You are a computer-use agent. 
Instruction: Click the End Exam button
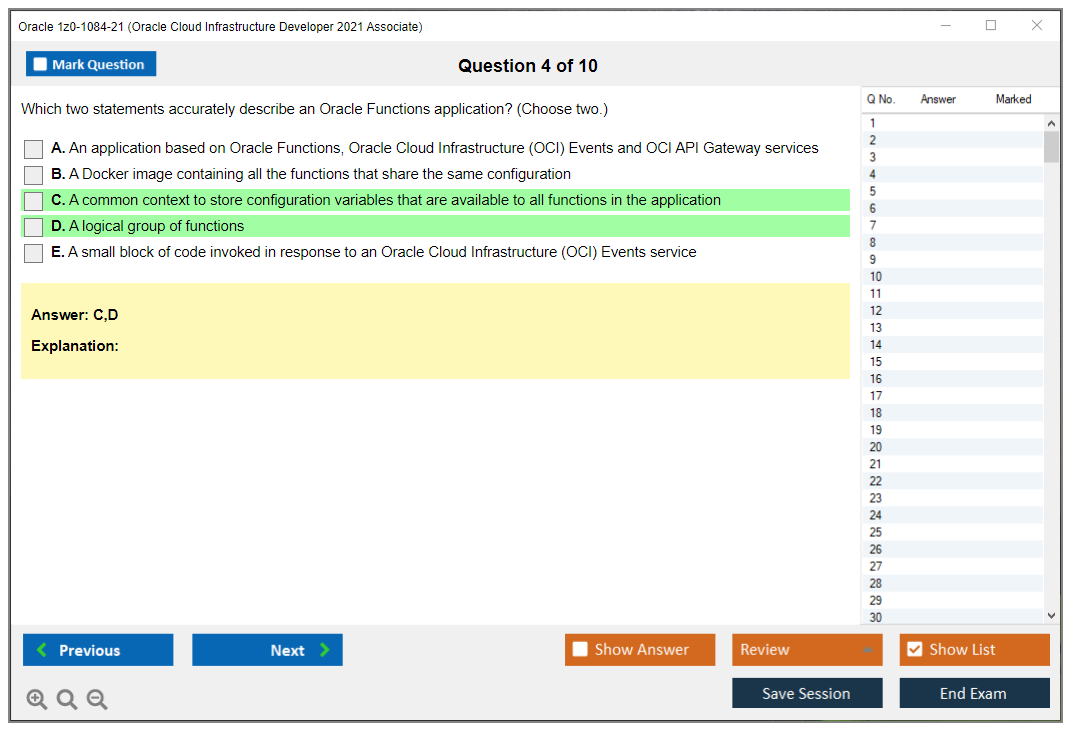974,692
